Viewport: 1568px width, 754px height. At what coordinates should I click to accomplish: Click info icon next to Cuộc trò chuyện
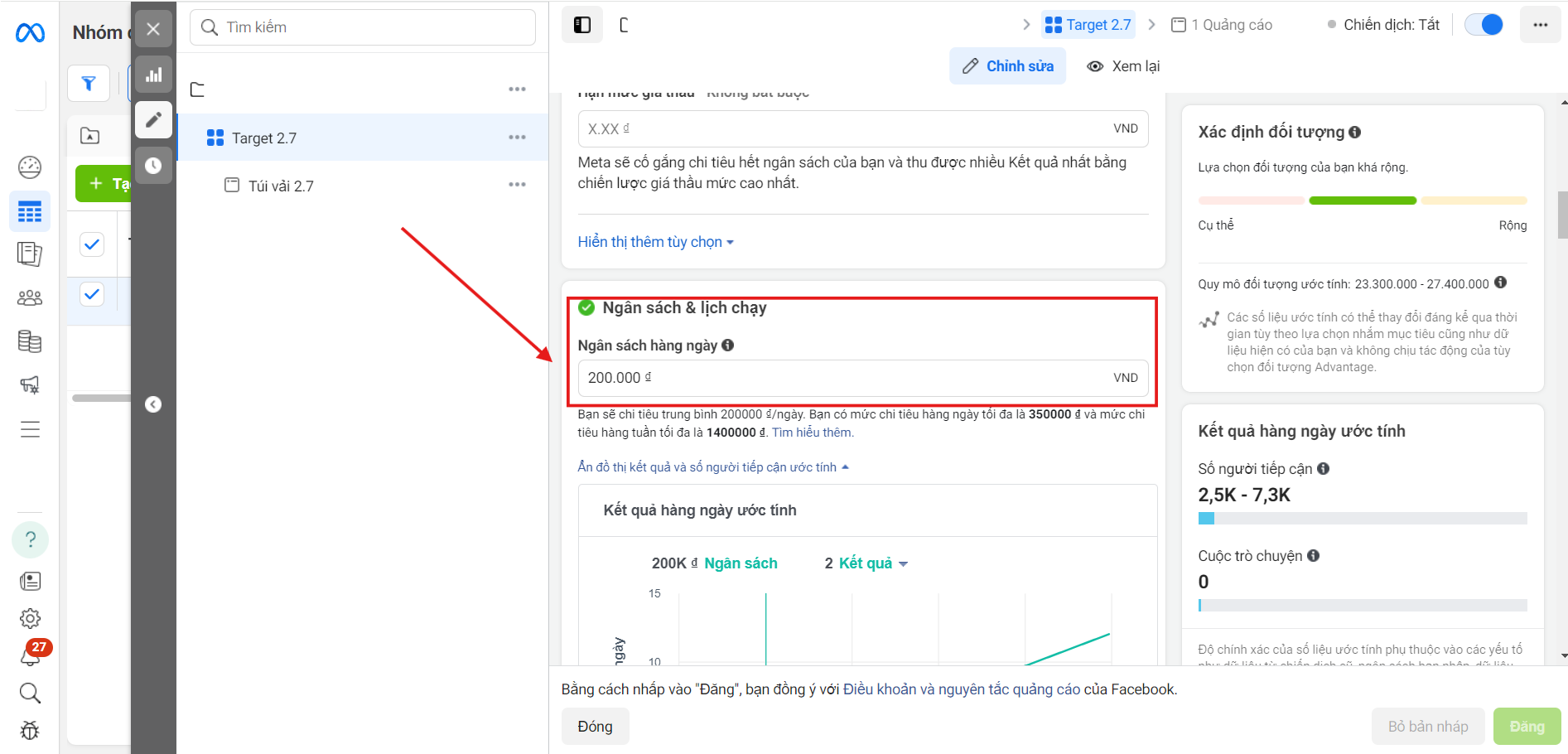pos(1314,556)
